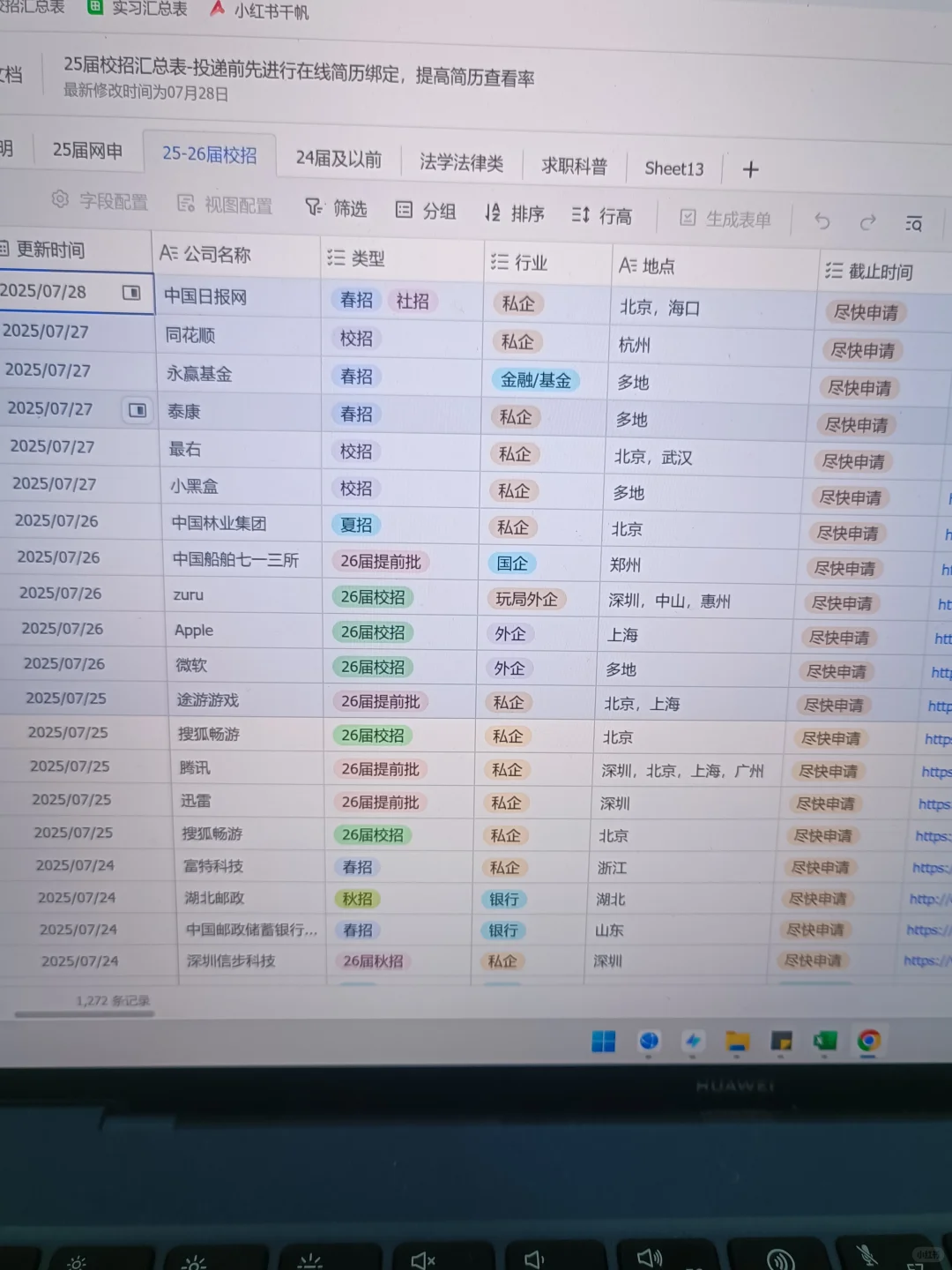Click the undo arrow icon
Screen dimensions: 952x1270
click(822, 221)
